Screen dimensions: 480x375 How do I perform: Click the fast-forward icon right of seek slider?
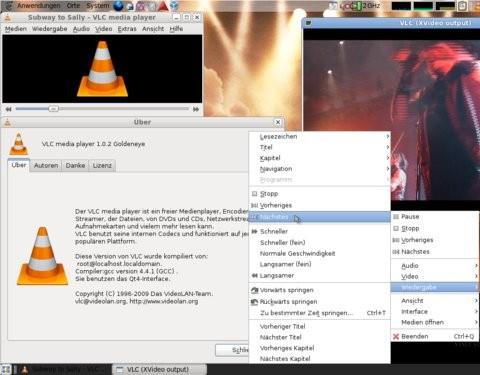point(196,109)
